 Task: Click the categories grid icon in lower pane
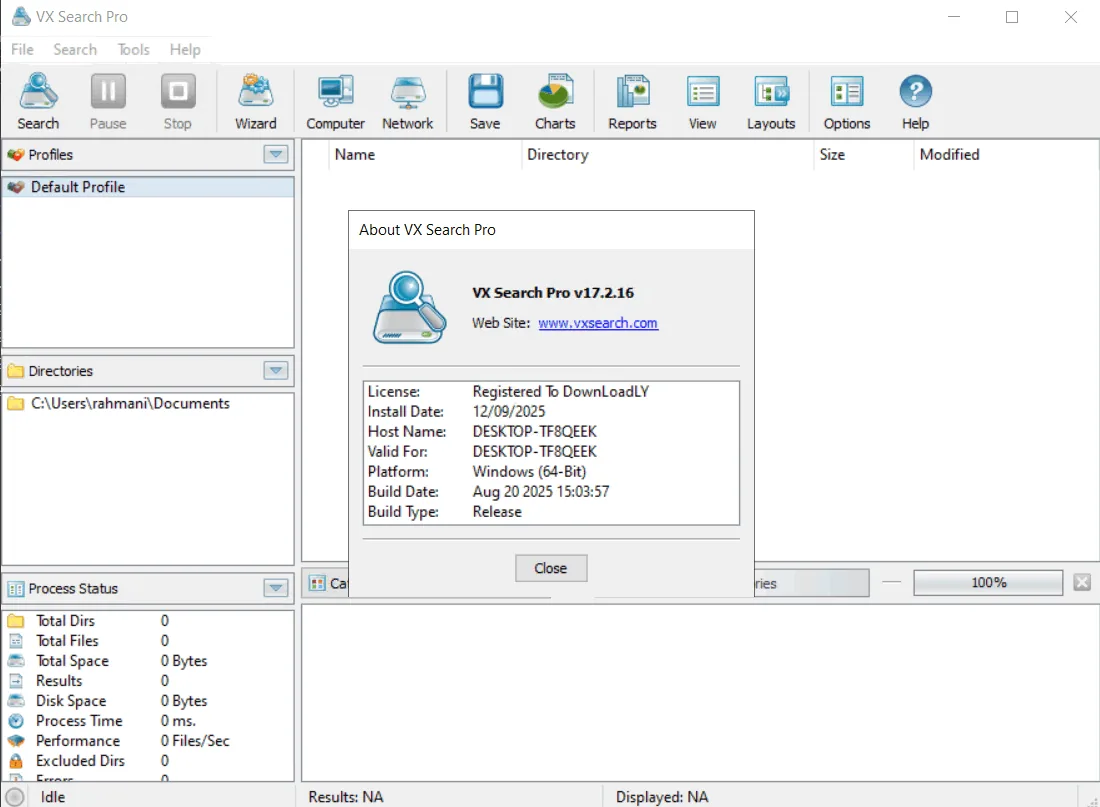[318, 583]
